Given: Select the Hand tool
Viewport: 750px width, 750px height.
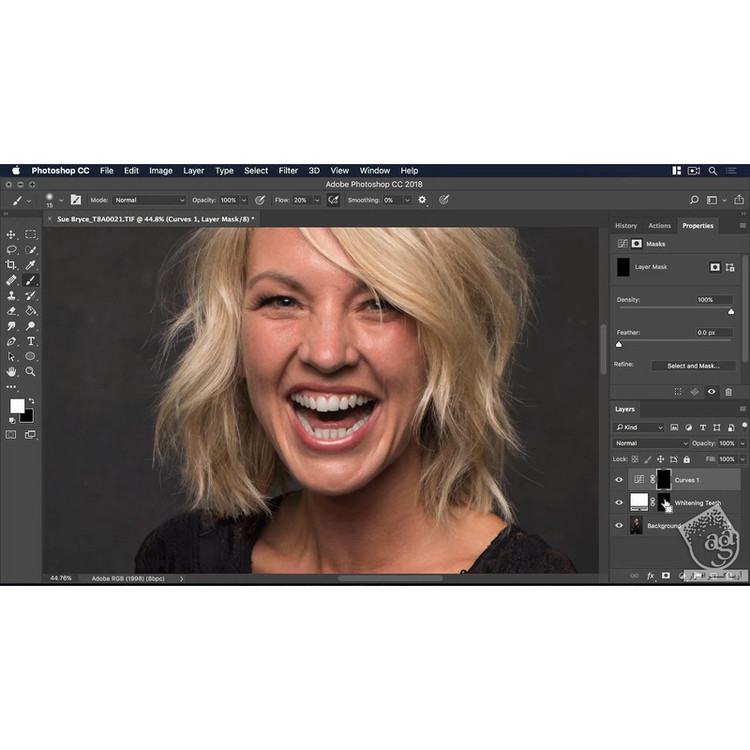Looking at the screenshot, I should 12,371.
